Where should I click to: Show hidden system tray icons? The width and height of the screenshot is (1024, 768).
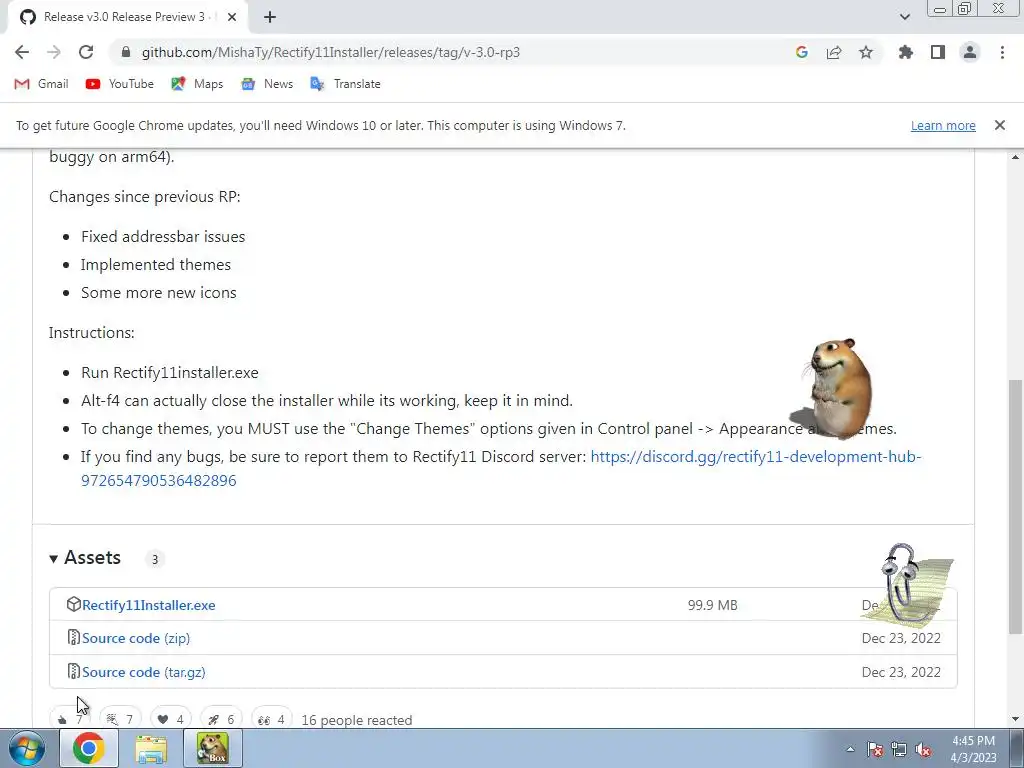point(850,750)
